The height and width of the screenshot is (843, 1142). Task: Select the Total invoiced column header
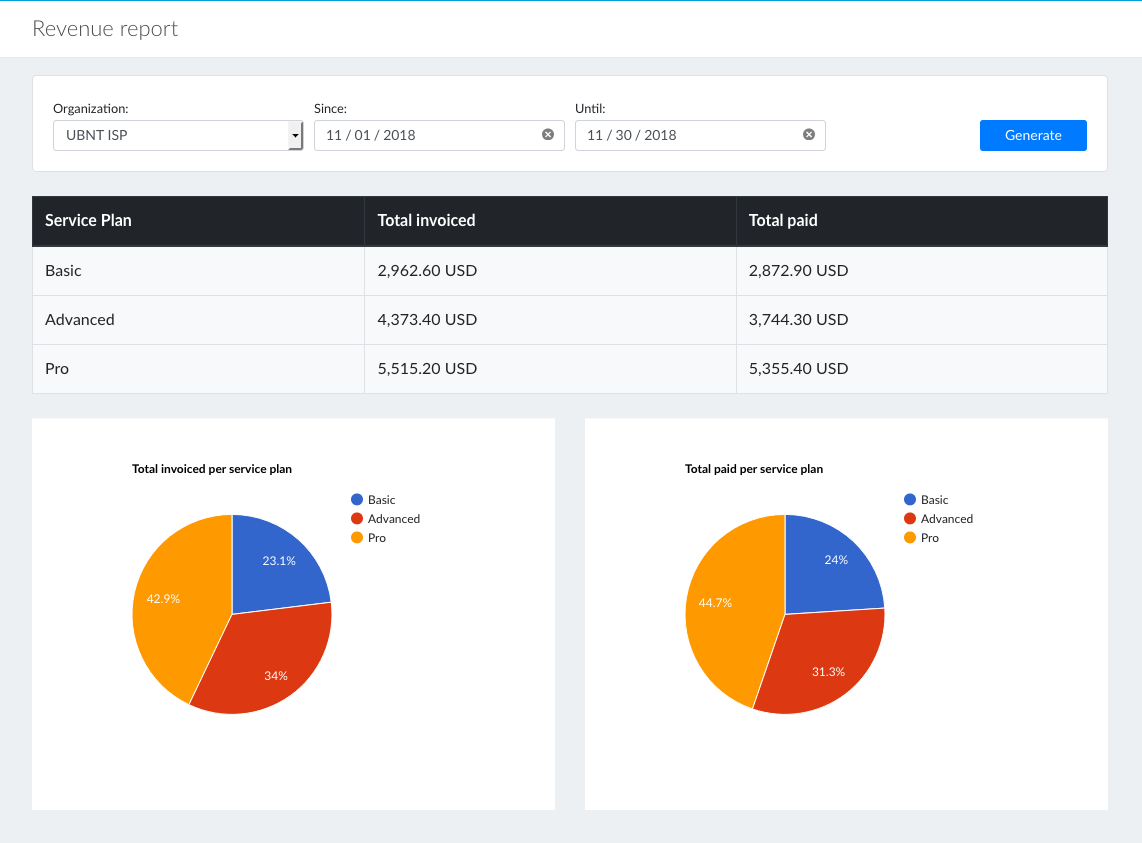point(426,220)
